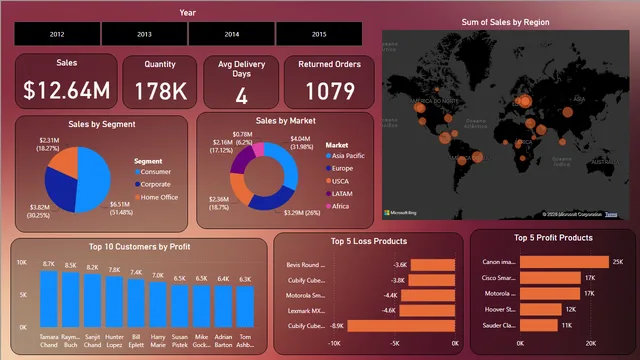Select the Quantity 178K card
This screenshot has width=640, height=360.
tap(160, 82)
